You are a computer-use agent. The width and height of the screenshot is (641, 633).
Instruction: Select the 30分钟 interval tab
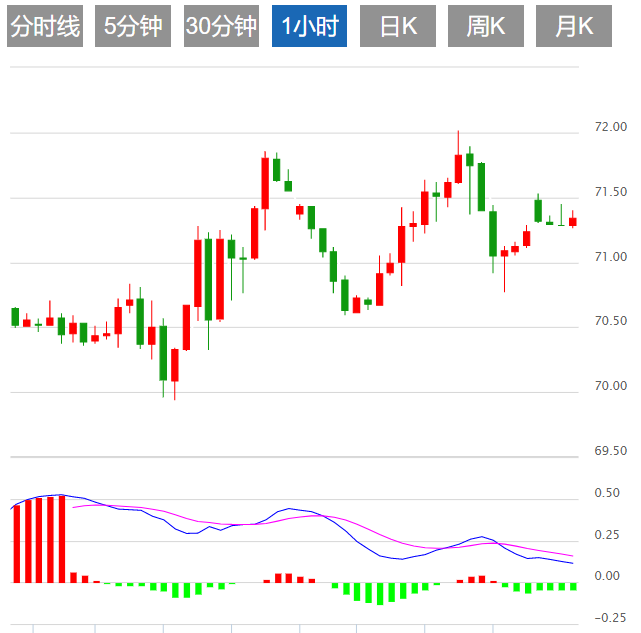[221, 26]
